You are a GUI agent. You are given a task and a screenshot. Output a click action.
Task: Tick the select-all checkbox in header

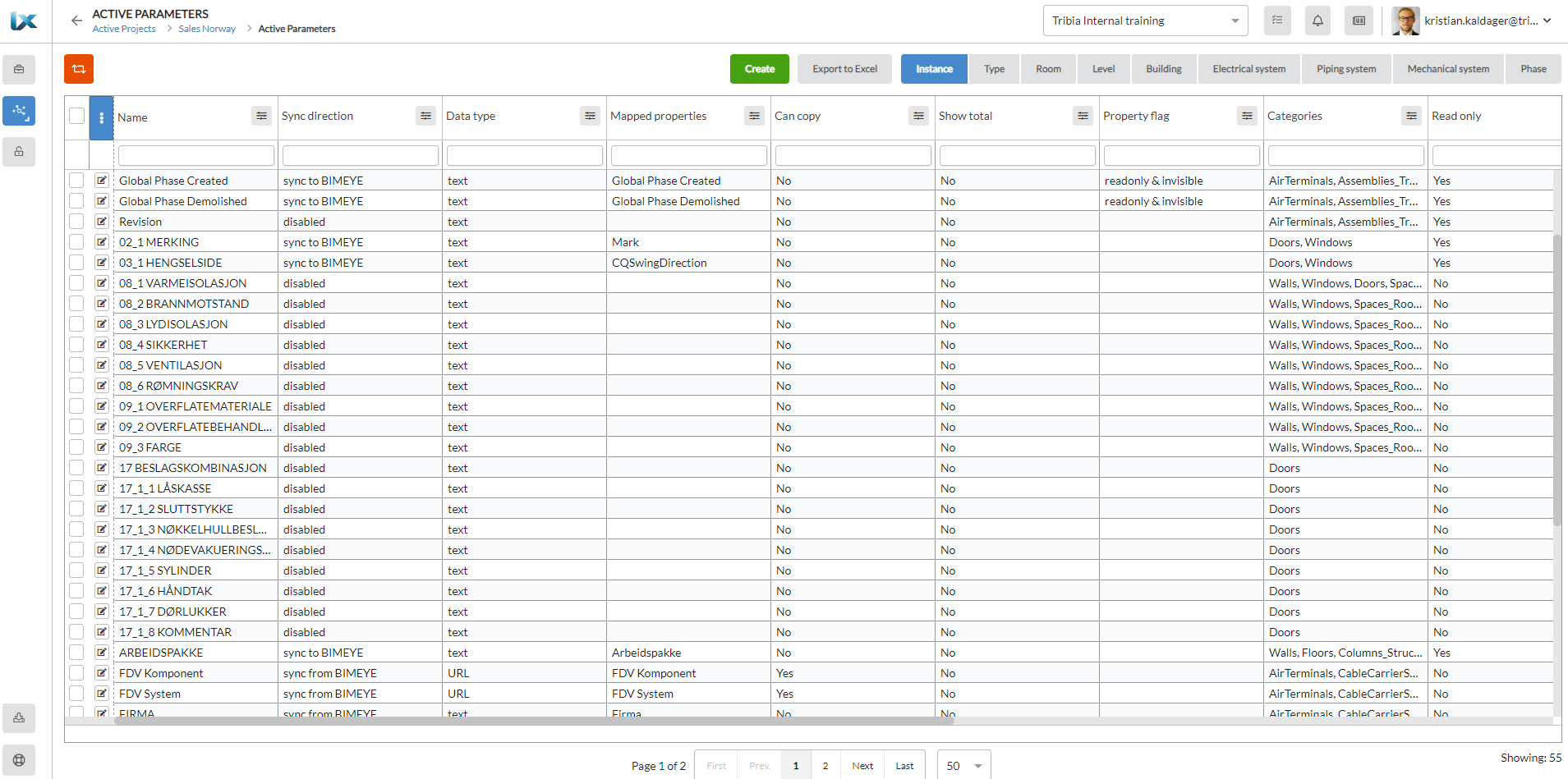77,117
